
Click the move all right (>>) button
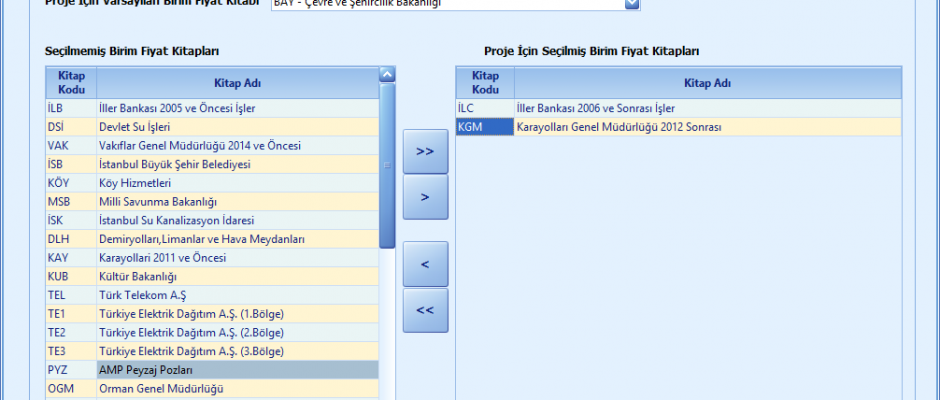tap(425, 151)
